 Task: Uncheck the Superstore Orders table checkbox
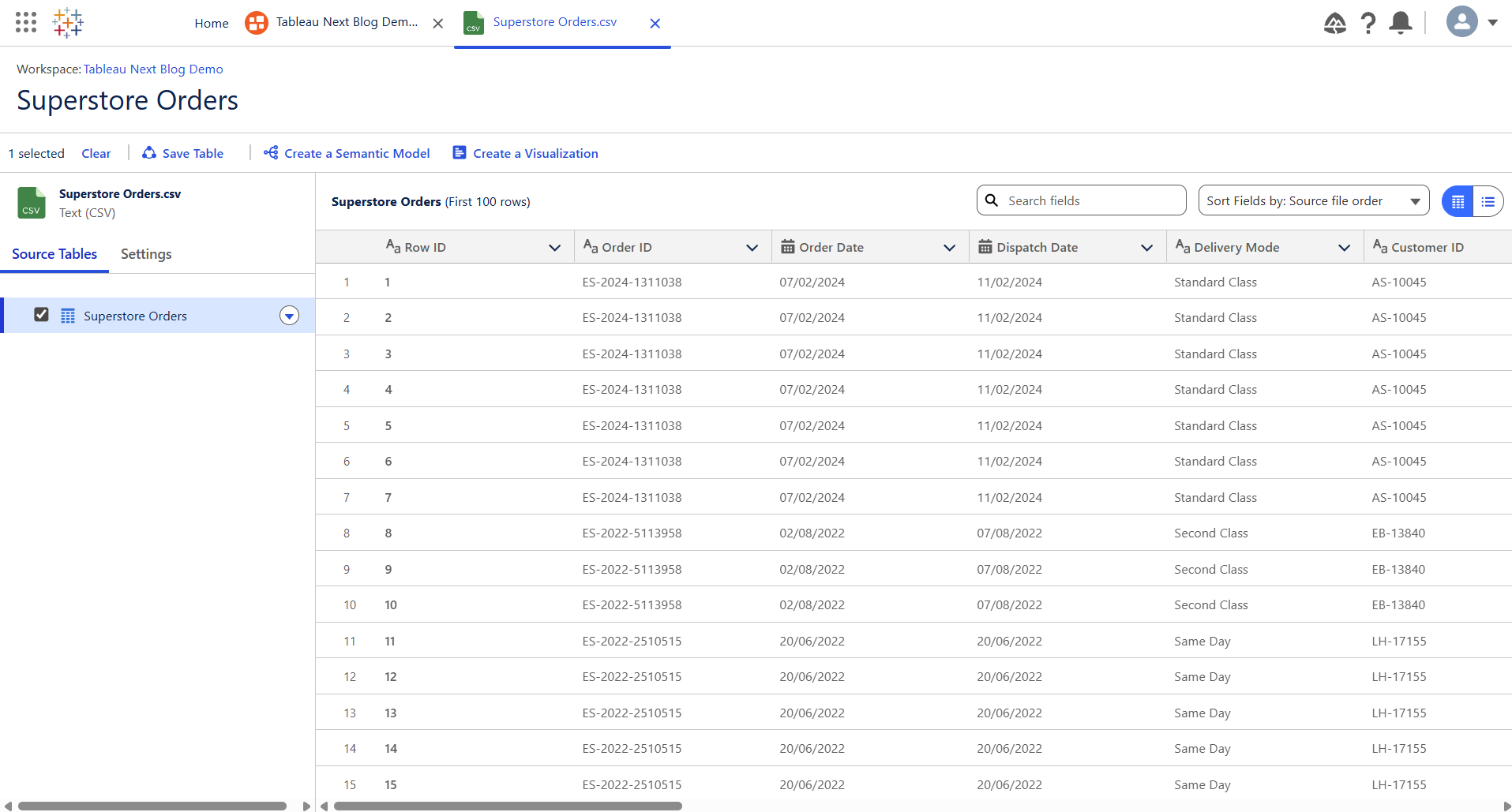(41, 315)
